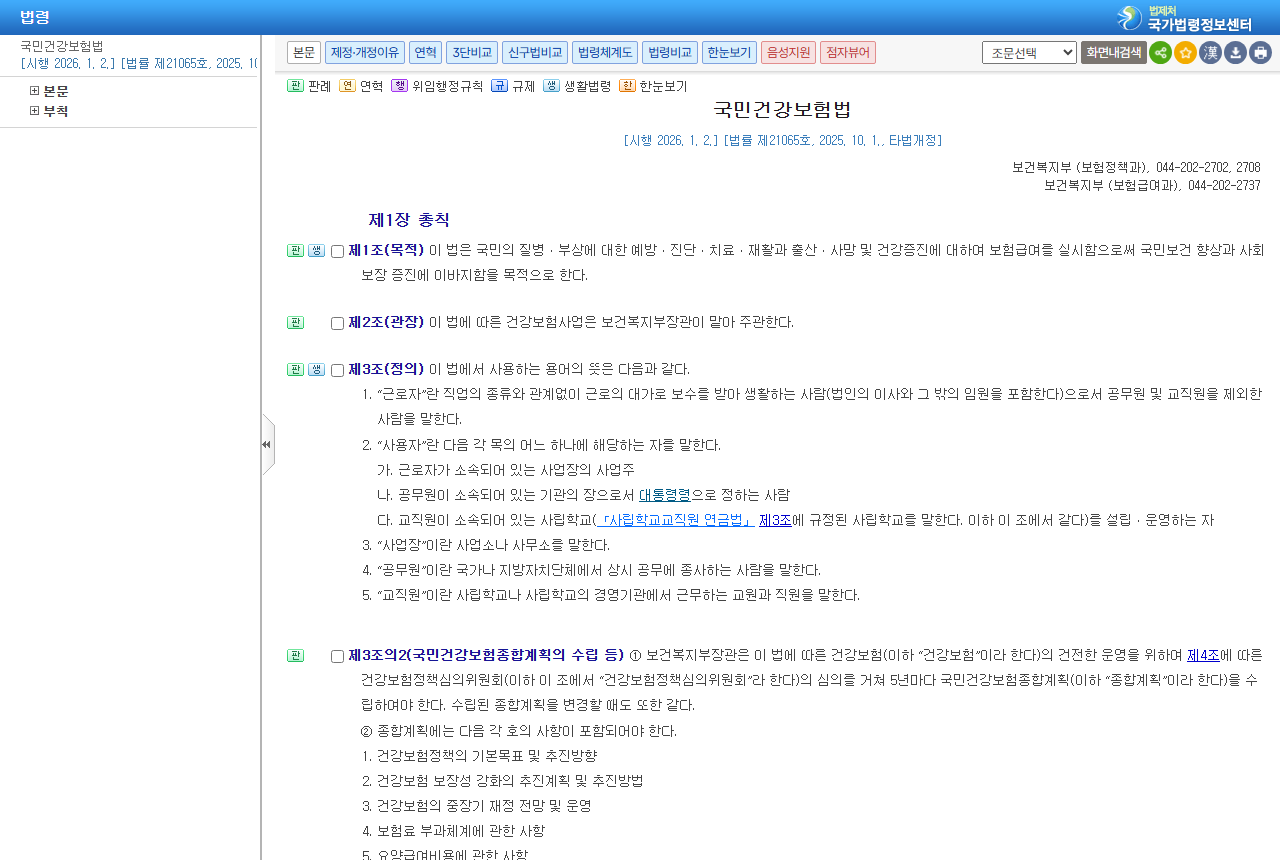Viewport: 1280px width, 860px height.
Task: Click the 연혁 legend icon
Action: tap(347, 86)
